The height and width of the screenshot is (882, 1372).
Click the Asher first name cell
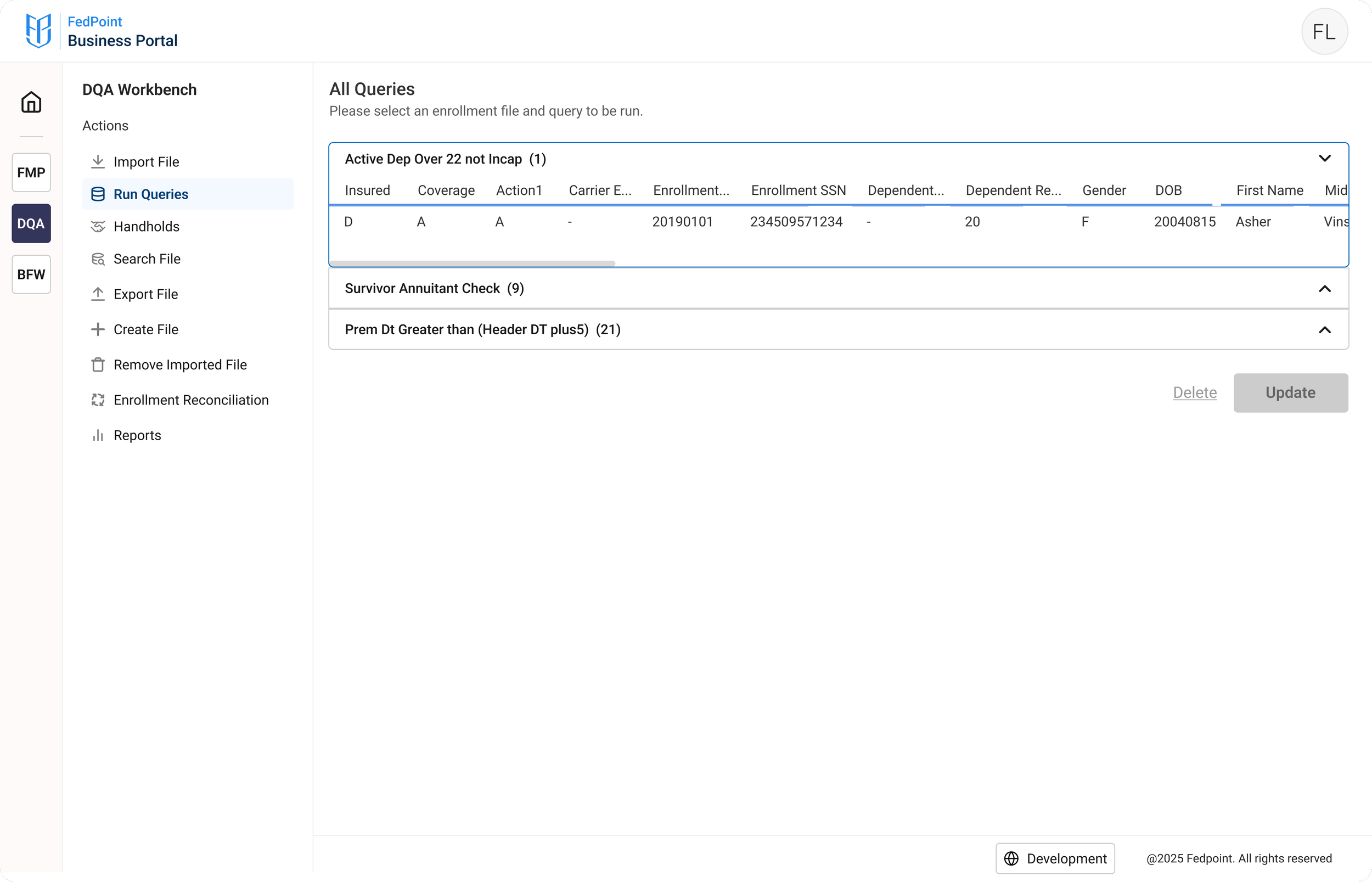1253,222
